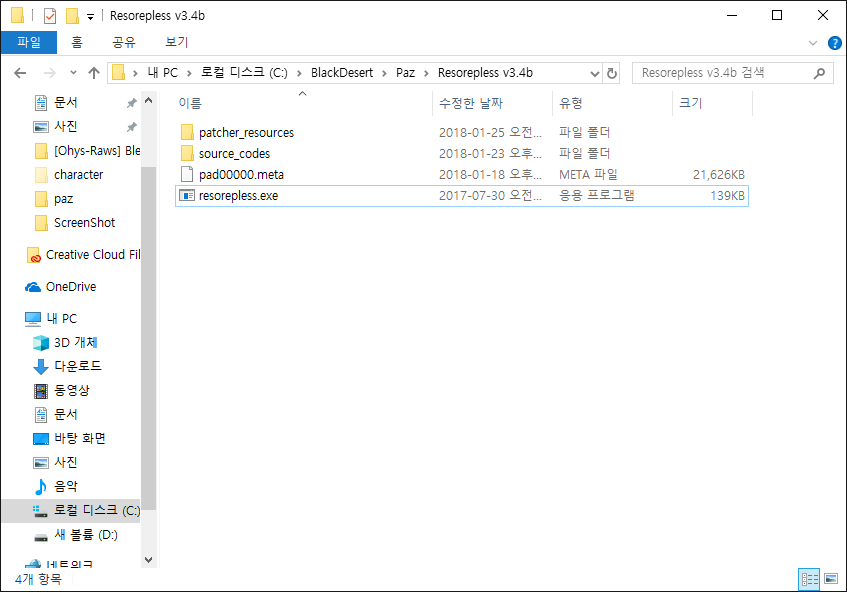Click properties icon in quick access toolbar
Screen dimensions: 847x592
click(48, 16)
